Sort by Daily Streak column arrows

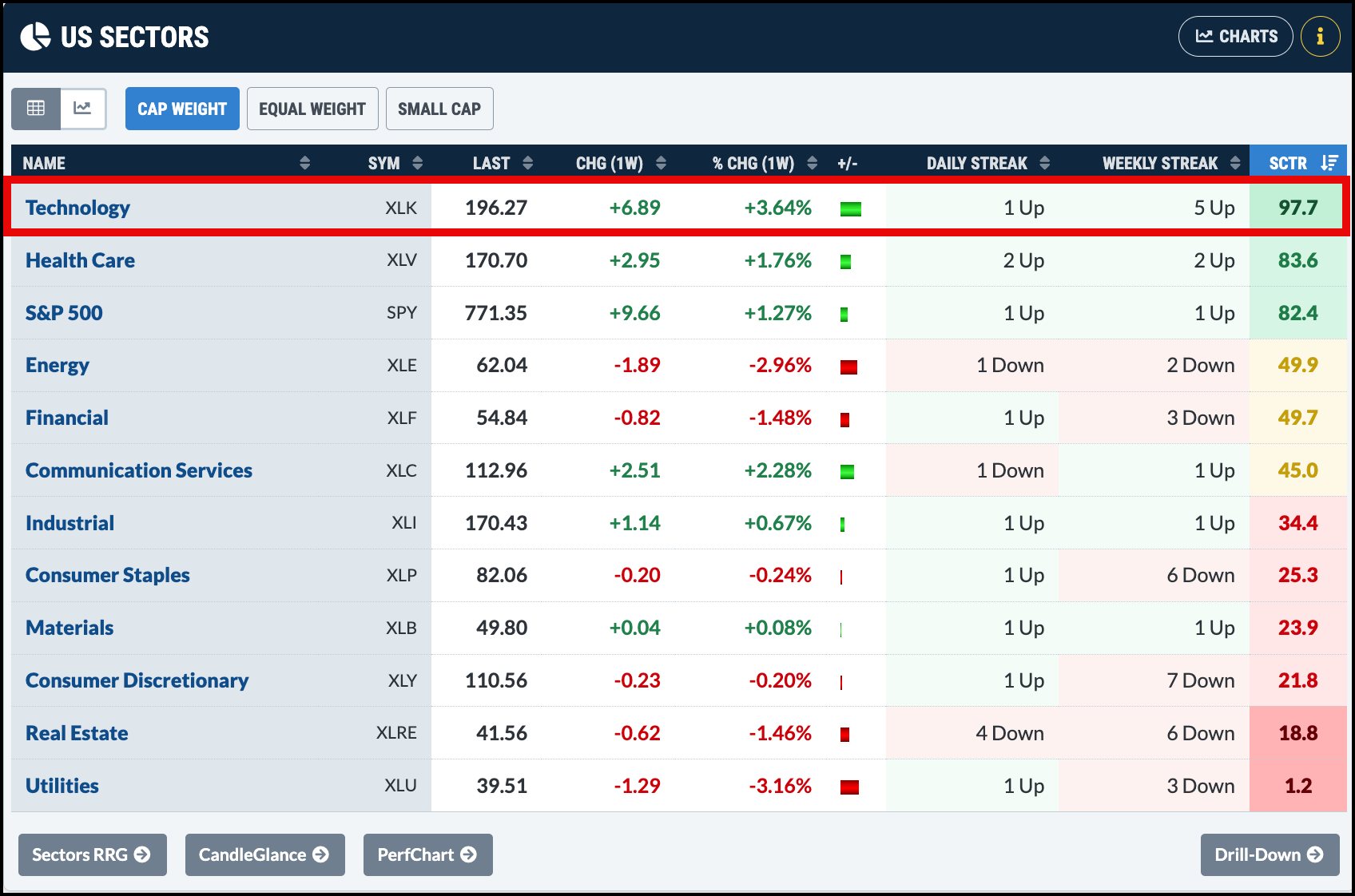pos(1044,163)
